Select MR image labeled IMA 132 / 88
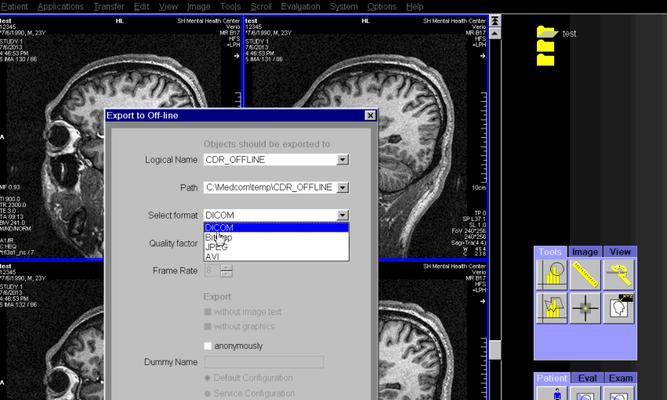 (x=51, y=331)
